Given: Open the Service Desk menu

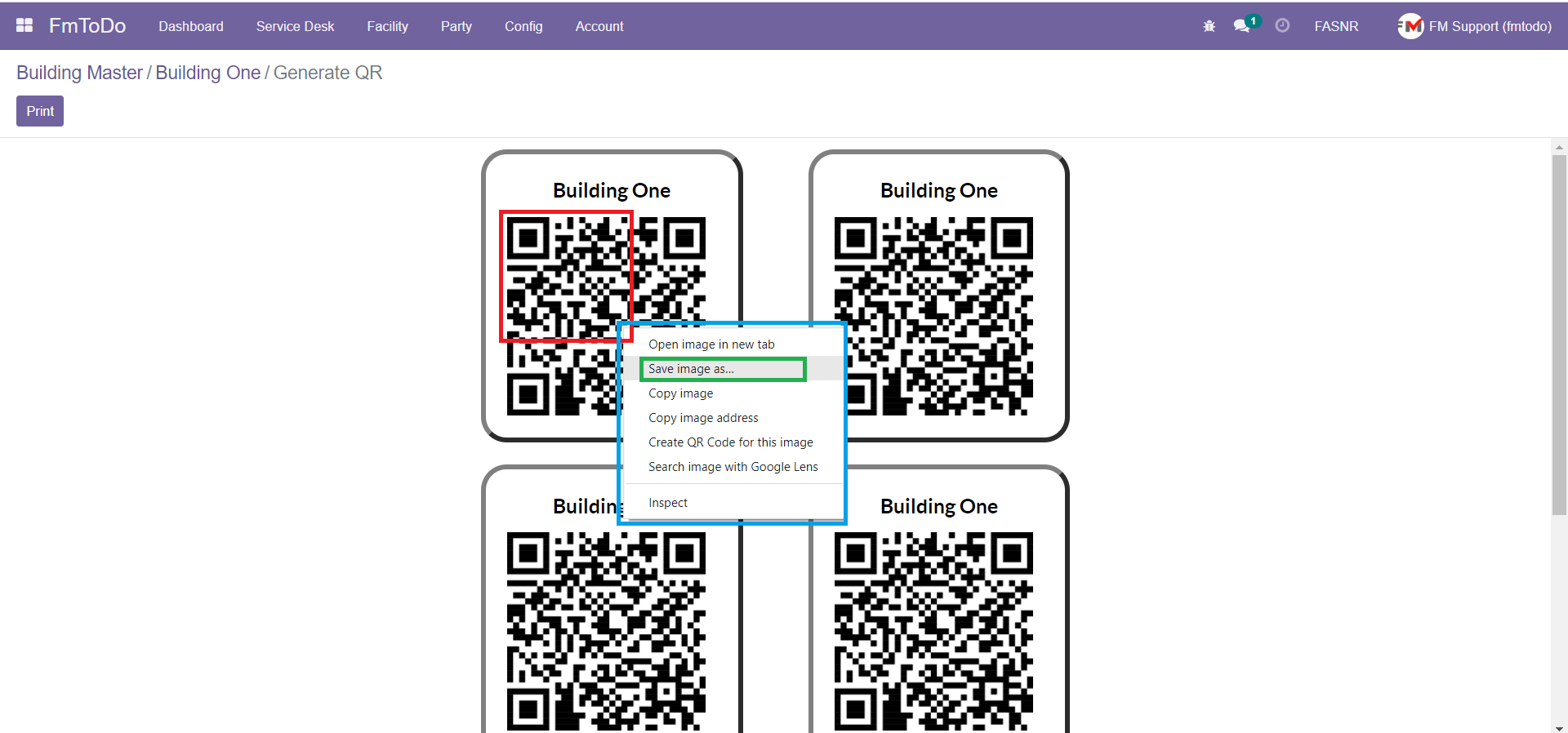Looking at the screenshot, I should click(295, 26).
